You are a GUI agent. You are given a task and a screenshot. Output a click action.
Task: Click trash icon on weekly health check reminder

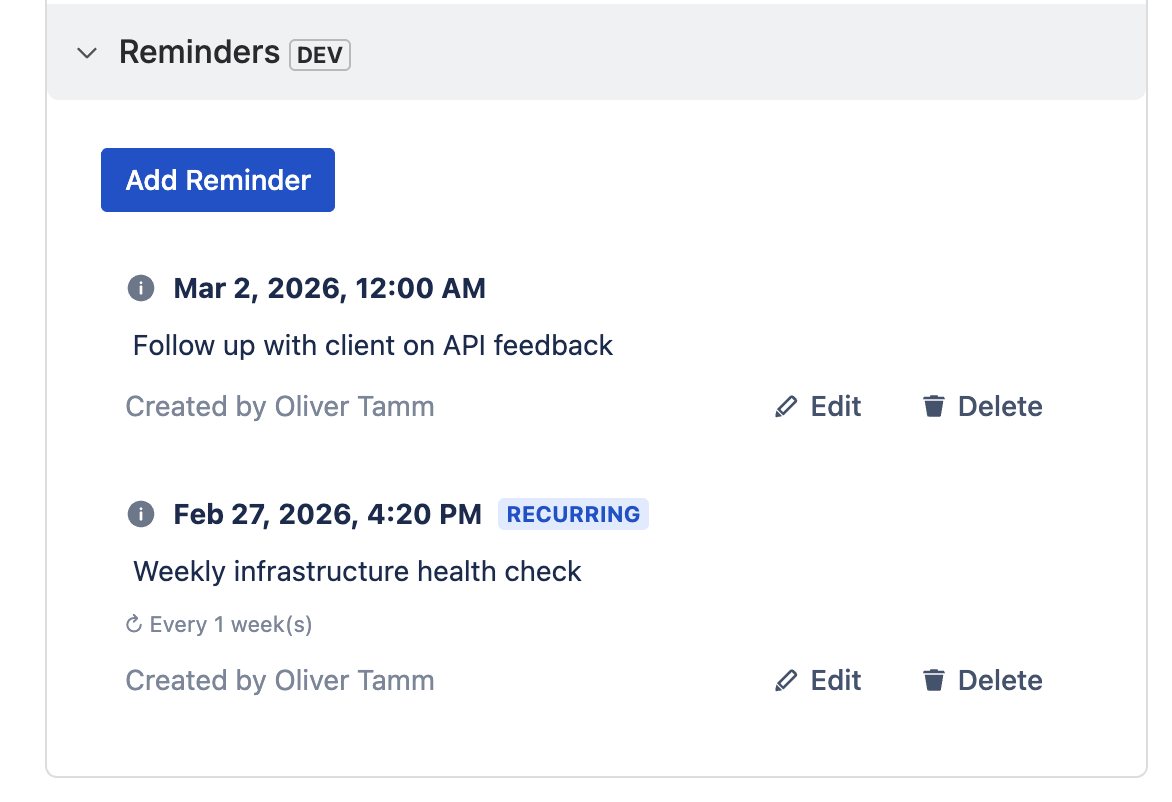click(x=934, y=681)
